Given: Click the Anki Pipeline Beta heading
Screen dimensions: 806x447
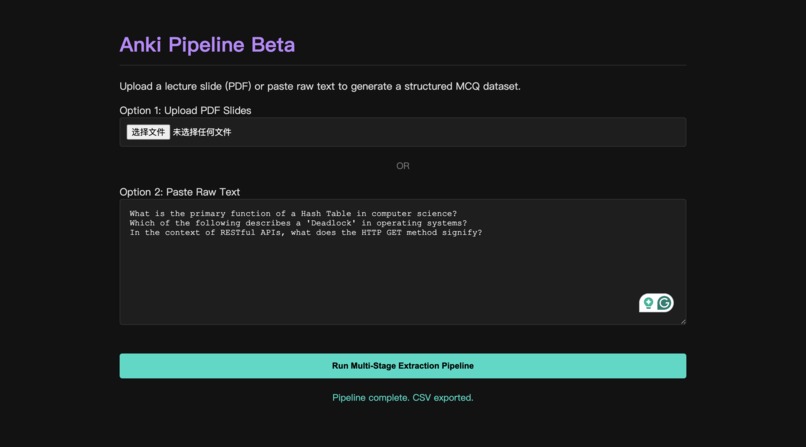Looking at the screenshot, I should 207,45.
